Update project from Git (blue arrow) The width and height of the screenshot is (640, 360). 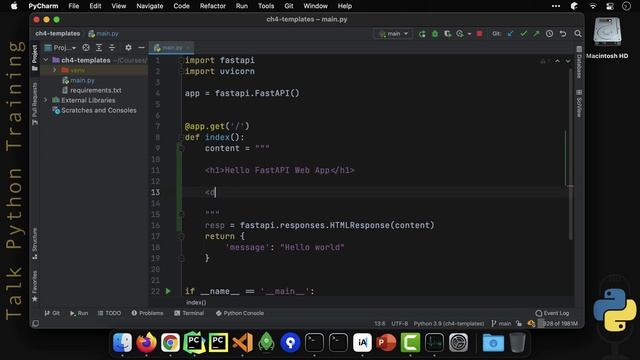(510, 34)
